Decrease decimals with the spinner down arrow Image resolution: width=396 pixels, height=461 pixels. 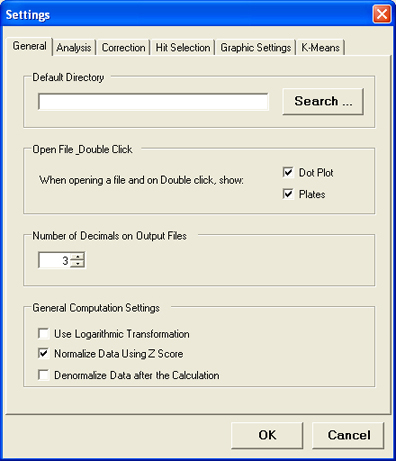tap(78, 264)
